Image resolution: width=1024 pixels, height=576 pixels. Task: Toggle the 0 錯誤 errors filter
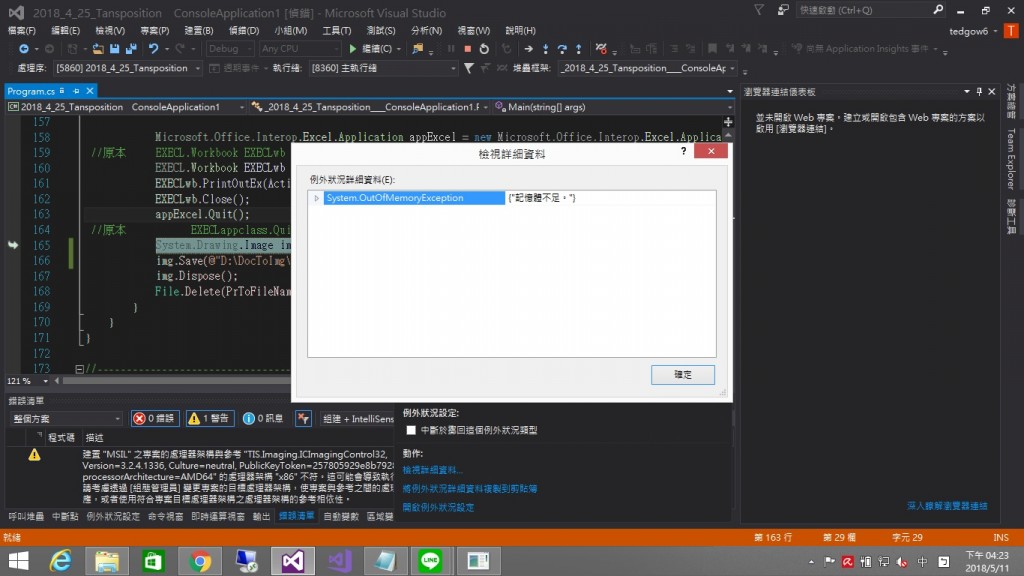(x=155, y=419)
